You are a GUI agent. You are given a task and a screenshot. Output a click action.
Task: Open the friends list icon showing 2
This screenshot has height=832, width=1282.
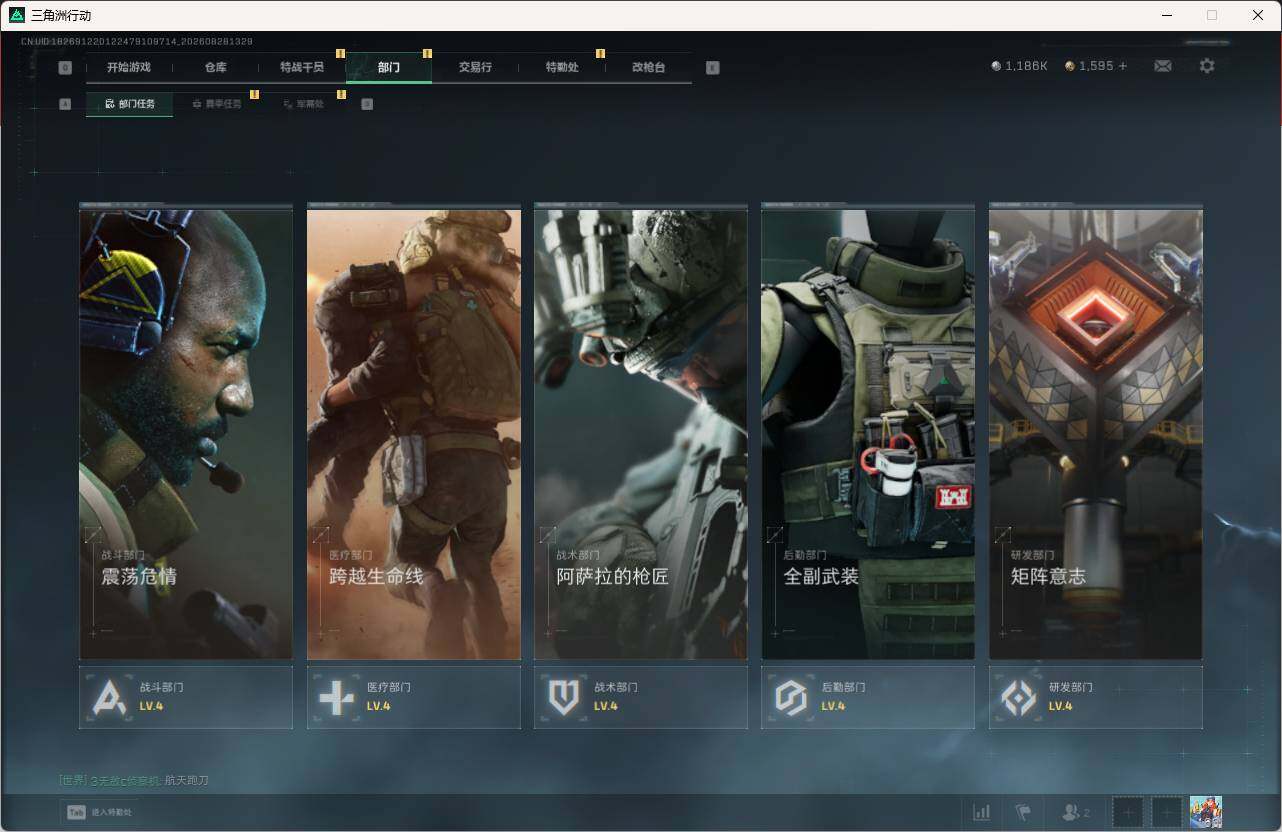click(1076, 812)
